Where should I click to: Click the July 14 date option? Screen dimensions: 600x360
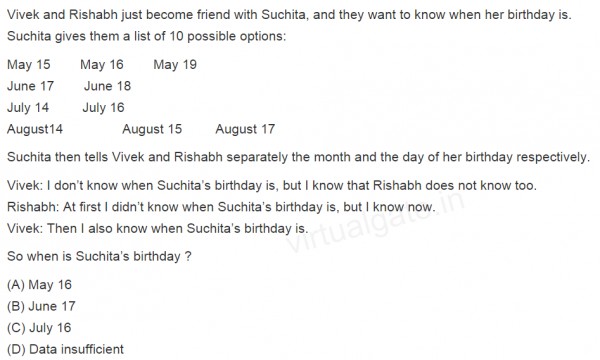pos(28,108)
